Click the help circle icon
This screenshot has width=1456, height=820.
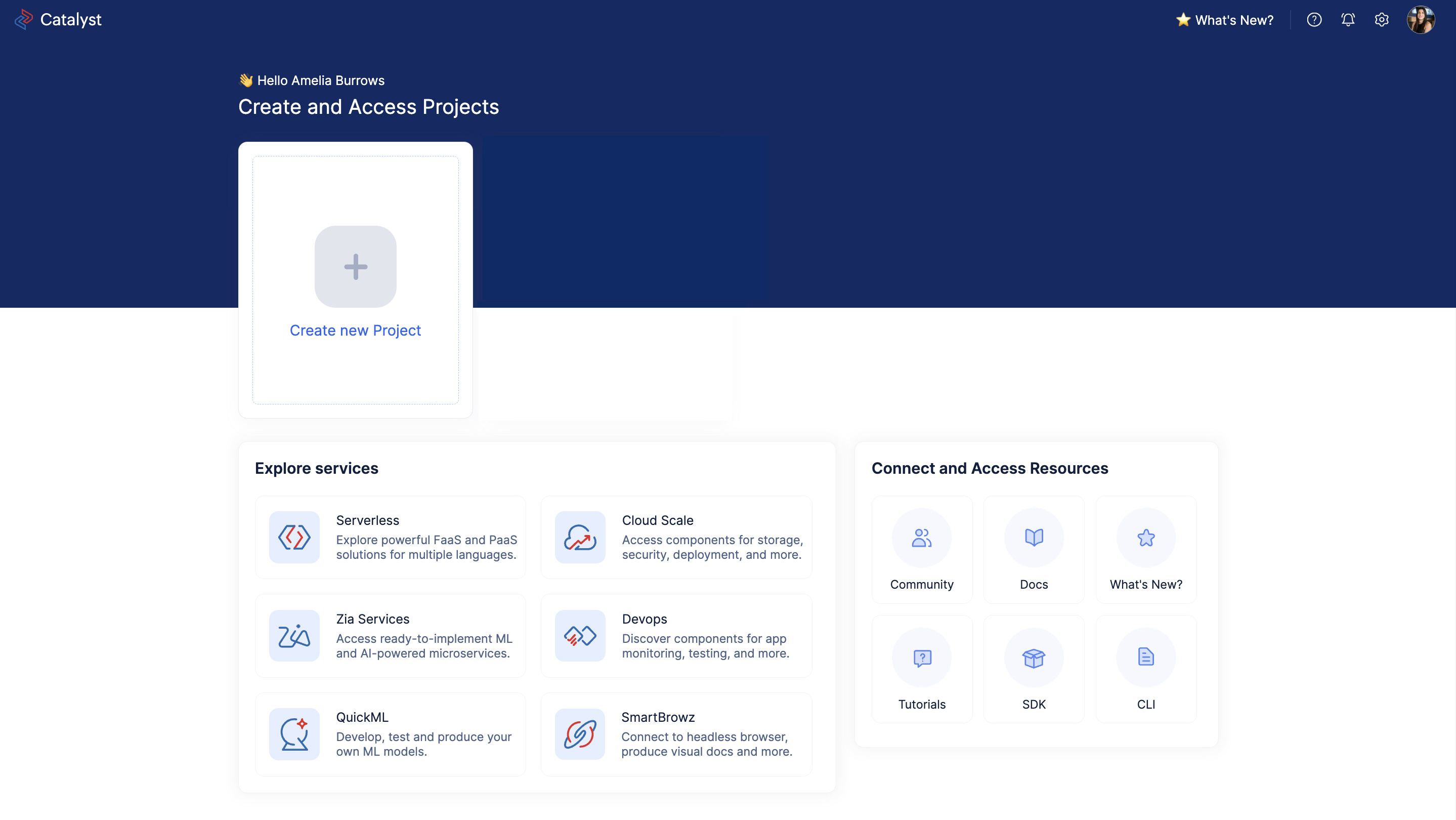coord(1314,19)
